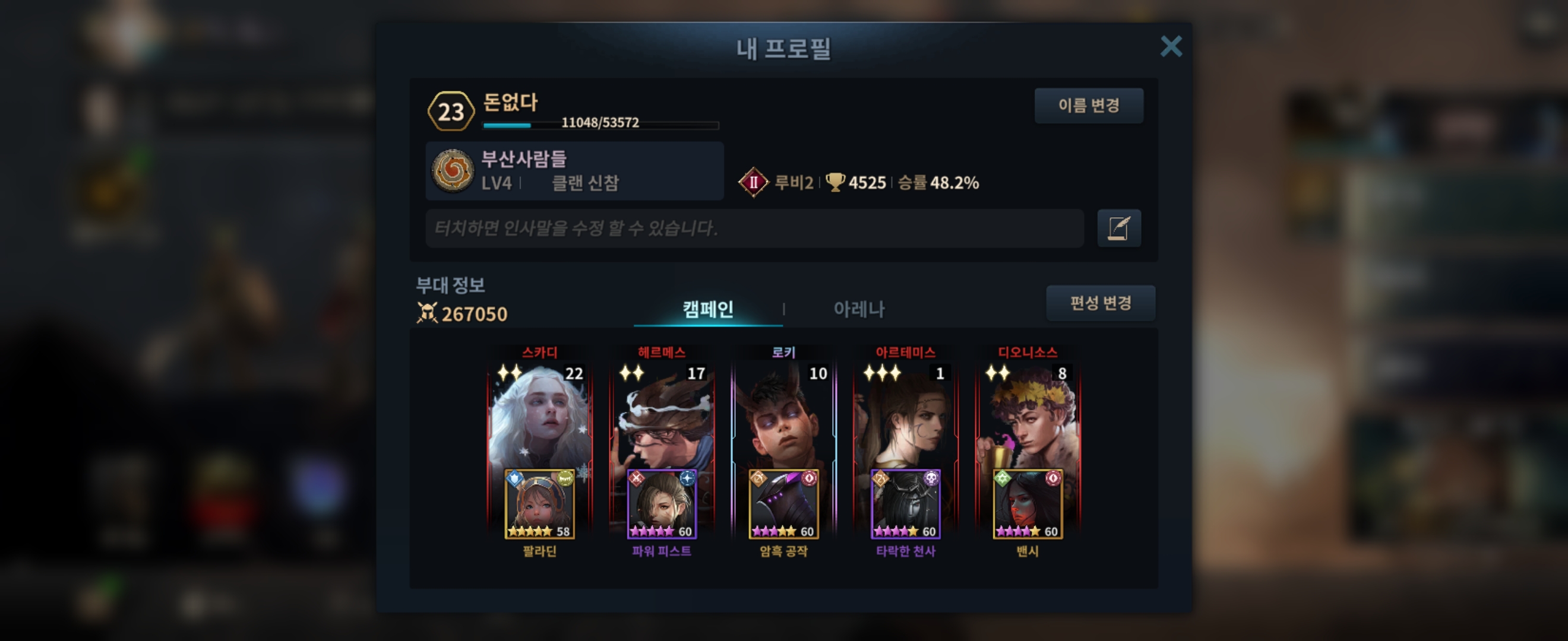Click the level 23 hexagon badge
Viewport: 1568px width, 641px height.
coord(450,112)
